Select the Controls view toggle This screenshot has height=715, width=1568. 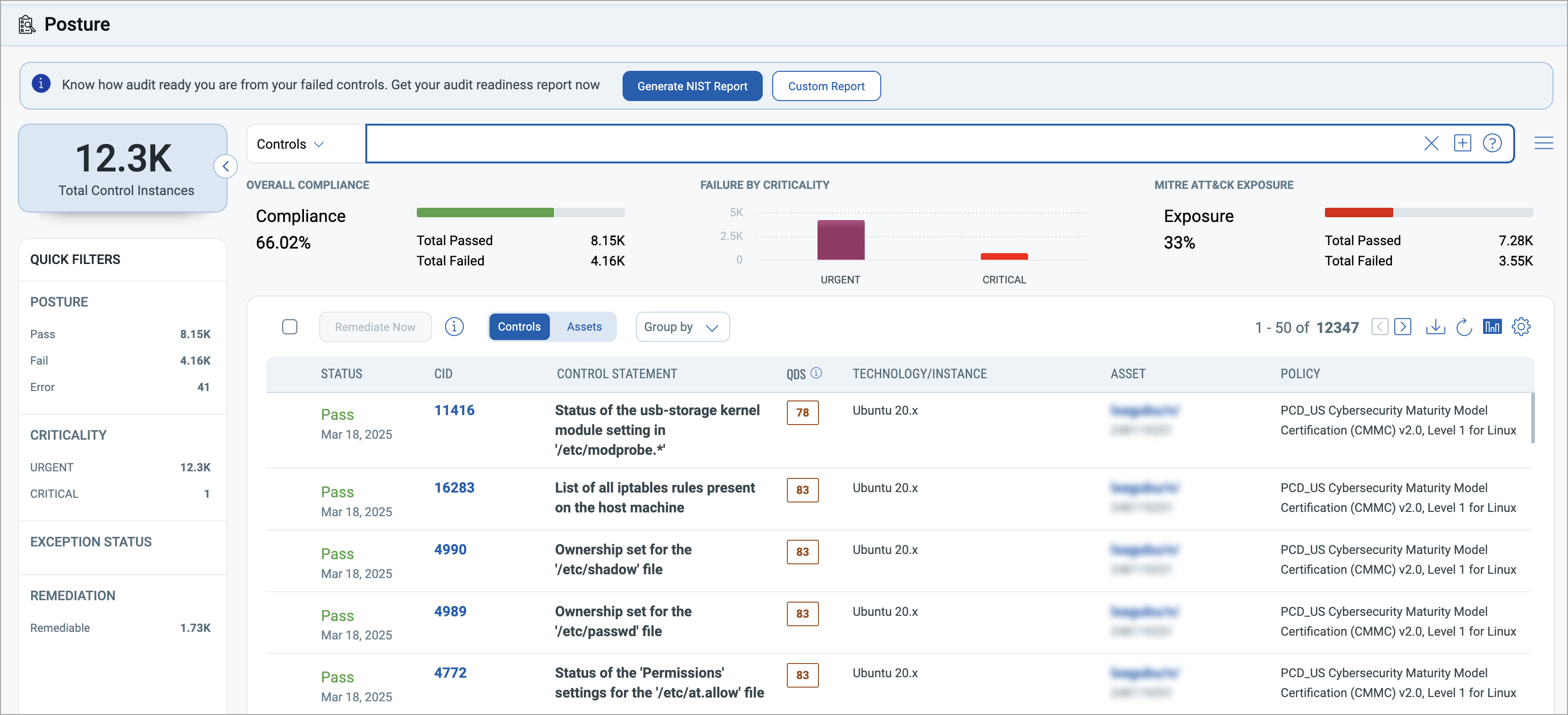519,327
